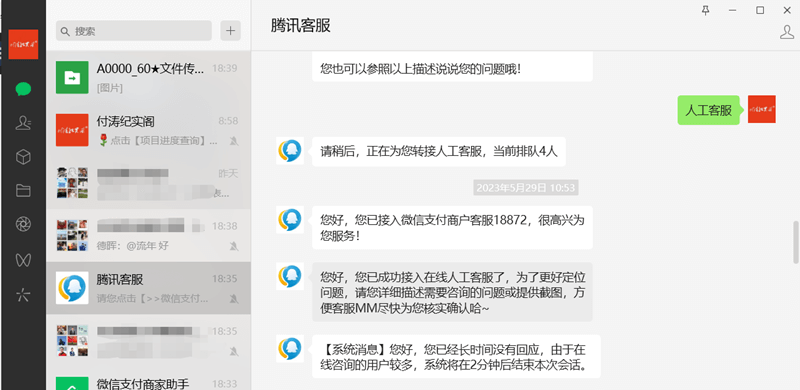
Task: Click the 腾讯客服 chat title
Action: tap(301, 26)
